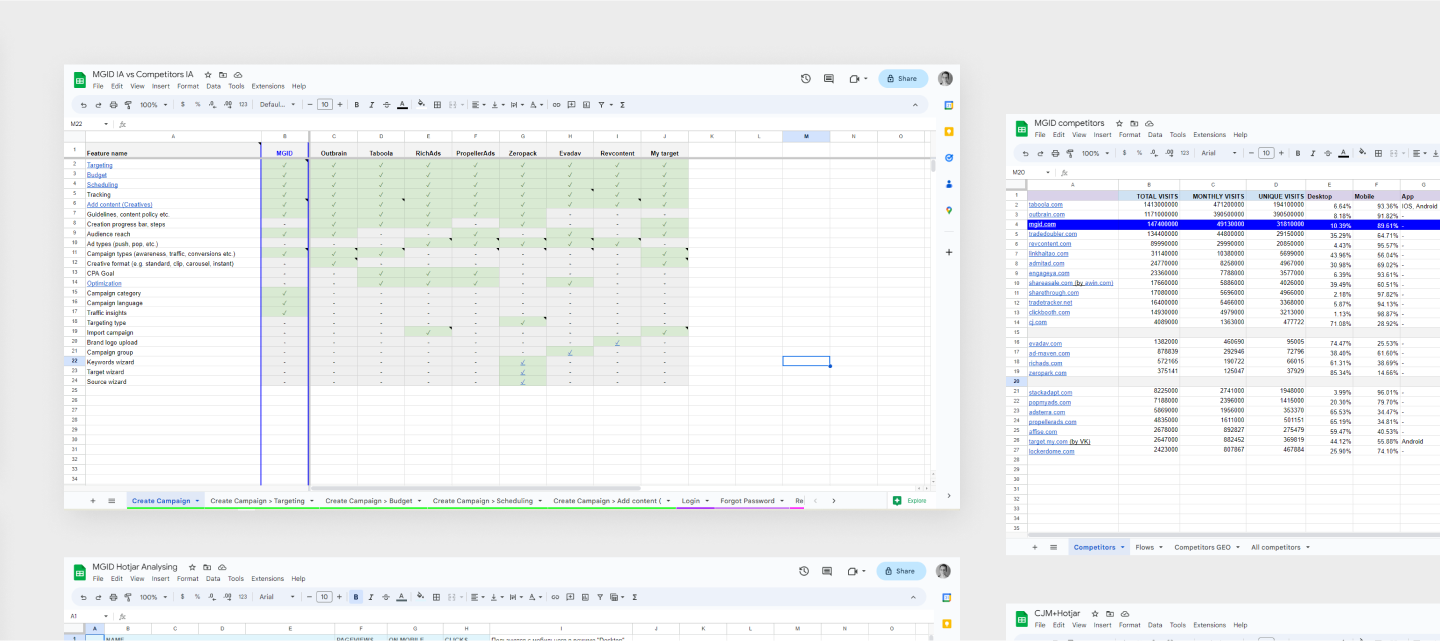Viewport: 1440px width, 641px height.
Task: Open Extensions menu in MGID IA vs Competitors
Action: (268, 86)
